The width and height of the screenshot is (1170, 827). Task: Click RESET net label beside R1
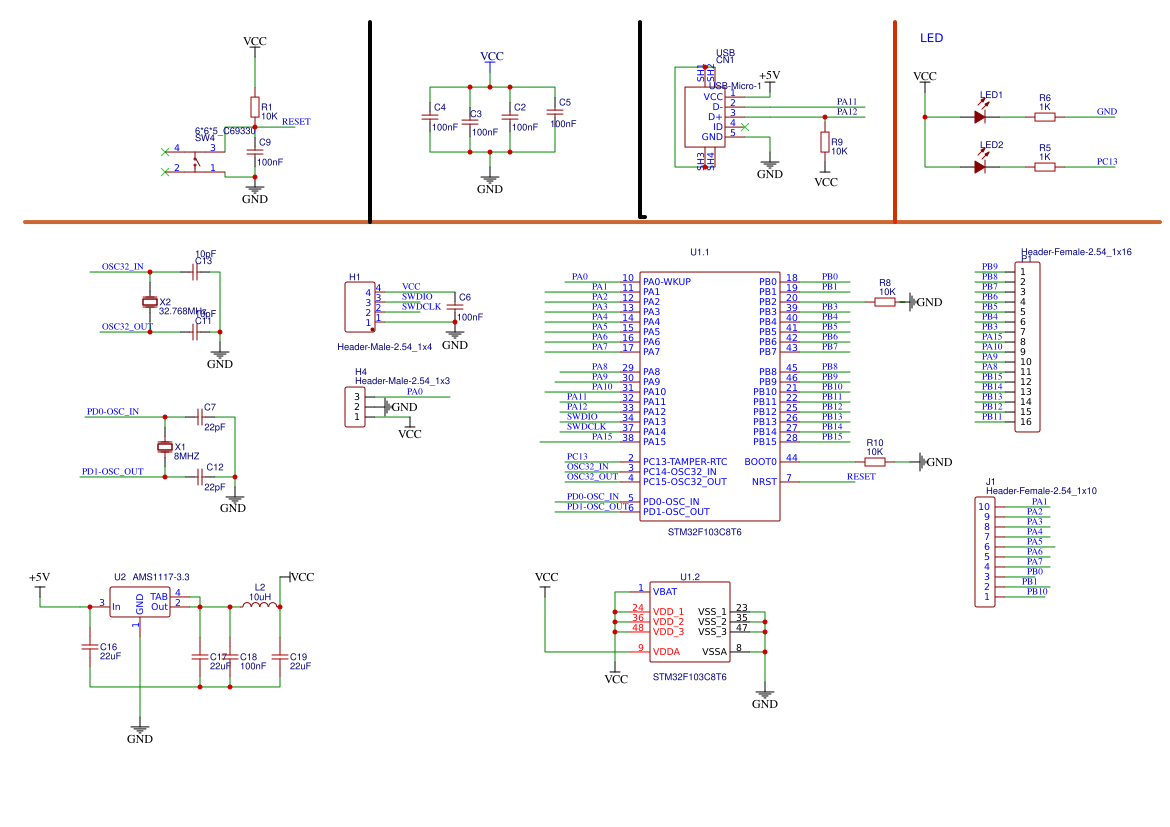coord(296,122)
